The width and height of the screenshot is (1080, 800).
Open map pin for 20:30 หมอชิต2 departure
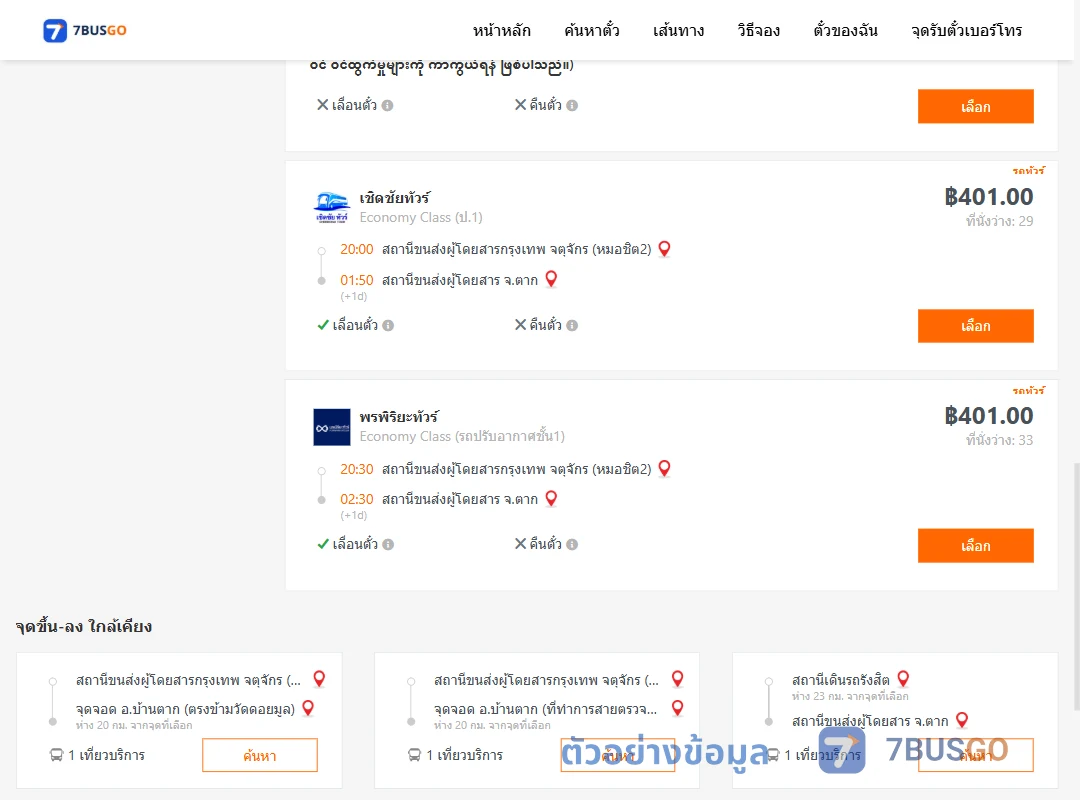click(x=664, y=469)
